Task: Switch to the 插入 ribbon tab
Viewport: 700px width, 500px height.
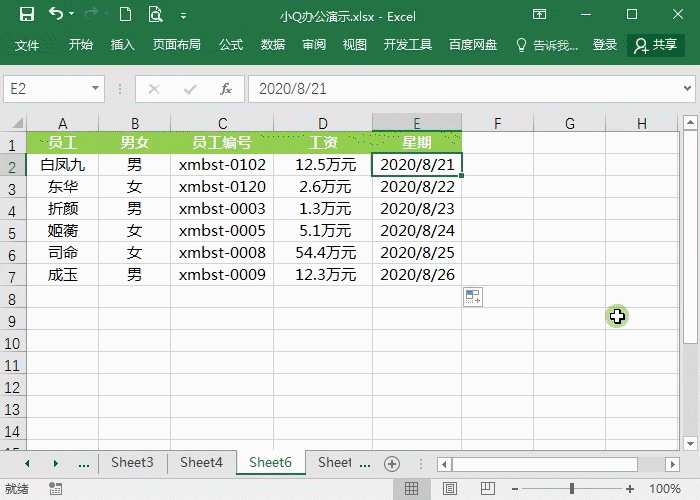Action: 122,45
